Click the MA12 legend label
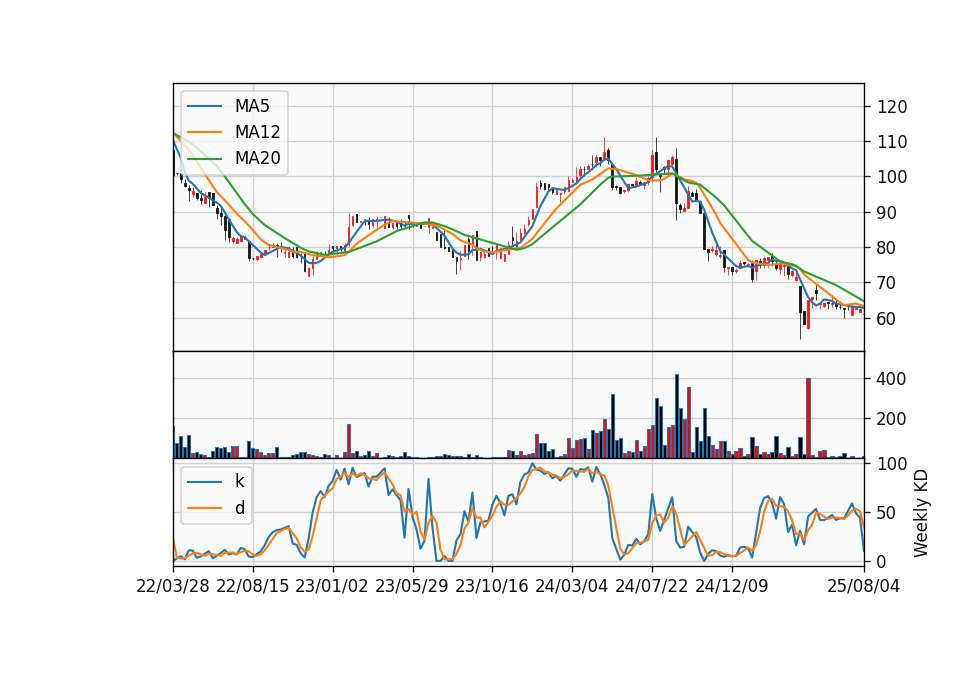960x690 pixels. 257,132
